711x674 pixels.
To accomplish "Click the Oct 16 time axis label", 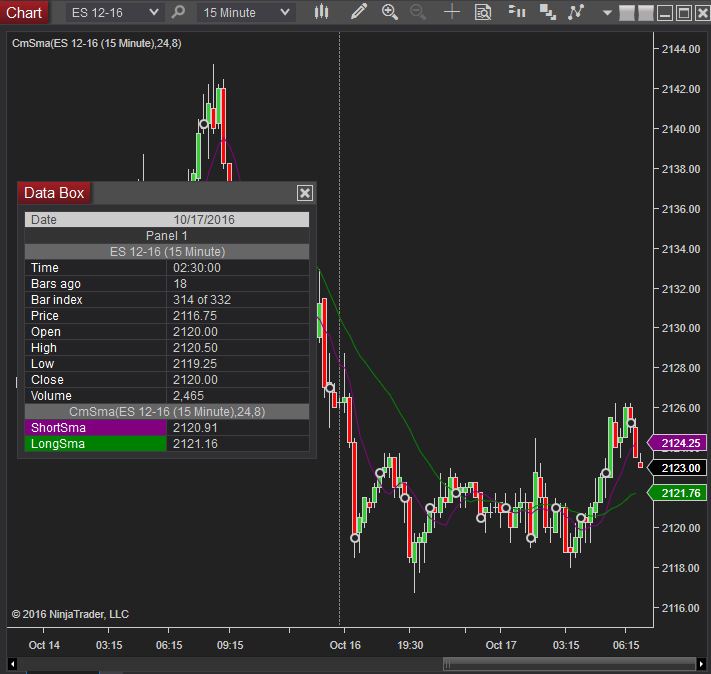I will [345, 645].
